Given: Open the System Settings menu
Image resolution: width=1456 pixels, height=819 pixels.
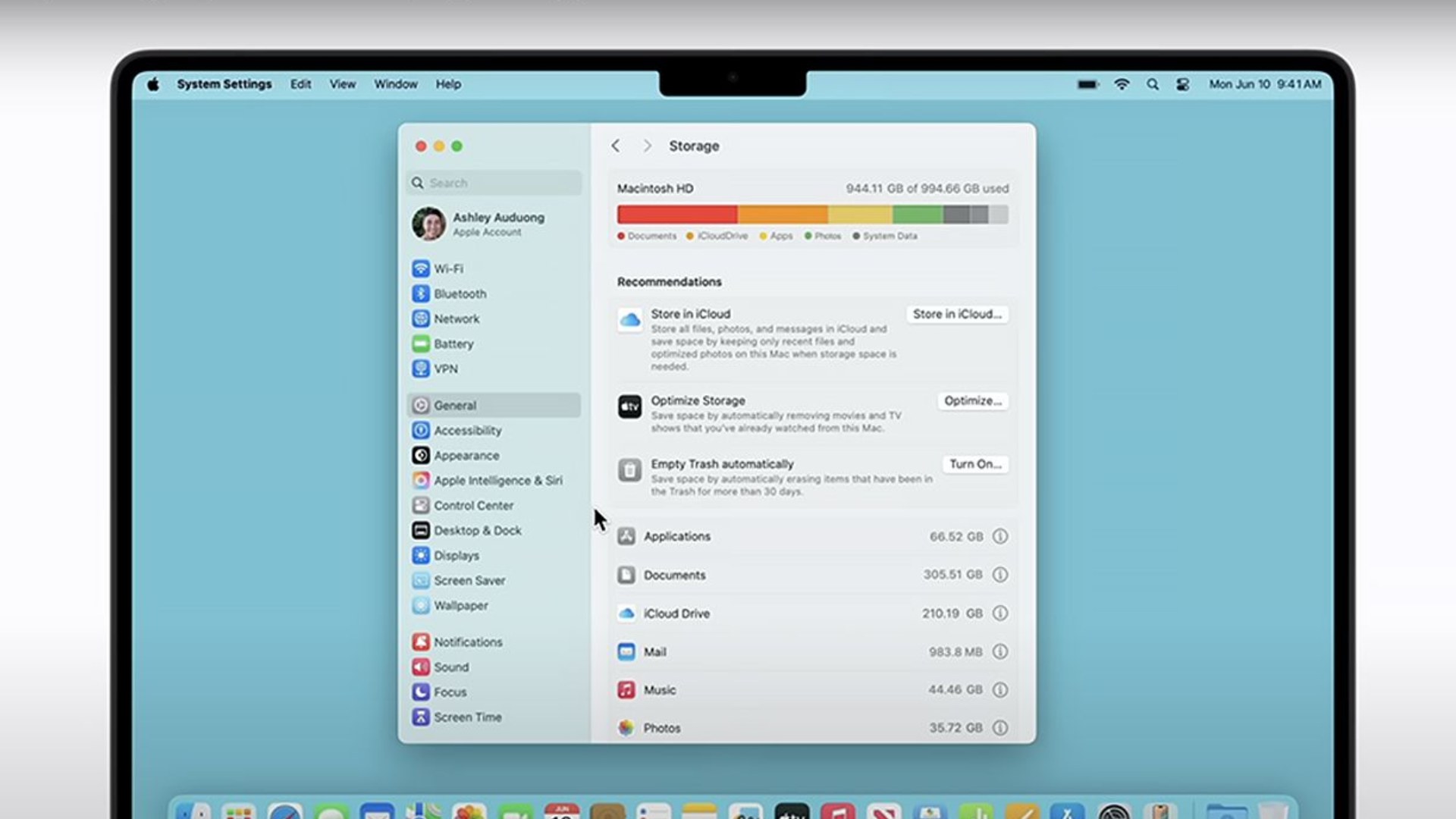Looking at the screenshot, I should tap(224, 84).
